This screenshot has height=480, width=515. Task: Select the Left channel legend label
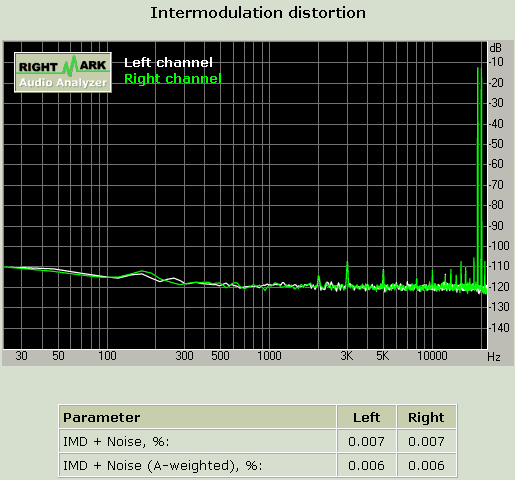168,63
